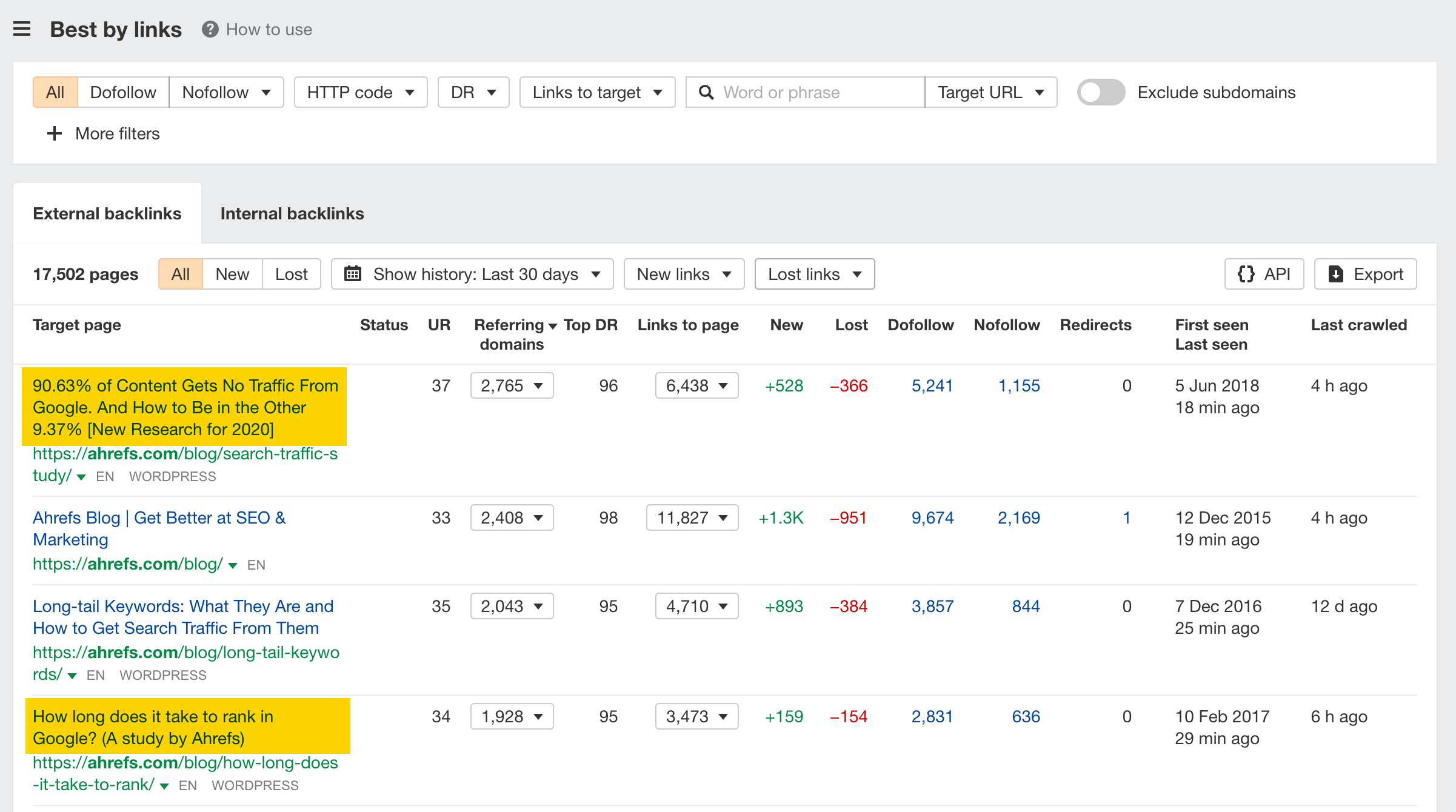Click the Word or phrase search field

[x=805, y=91]
